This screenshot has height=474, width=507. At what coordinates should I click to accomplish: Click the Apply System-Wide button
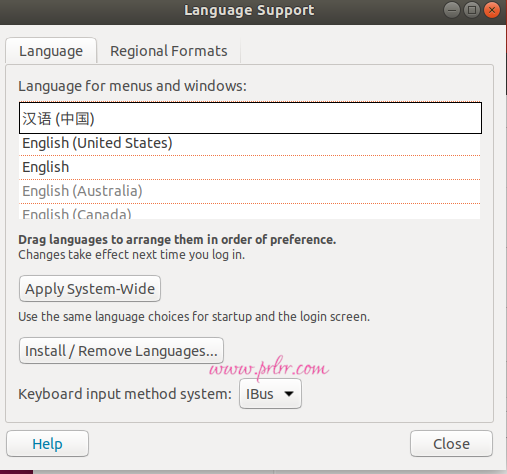(x=90, y=289)
